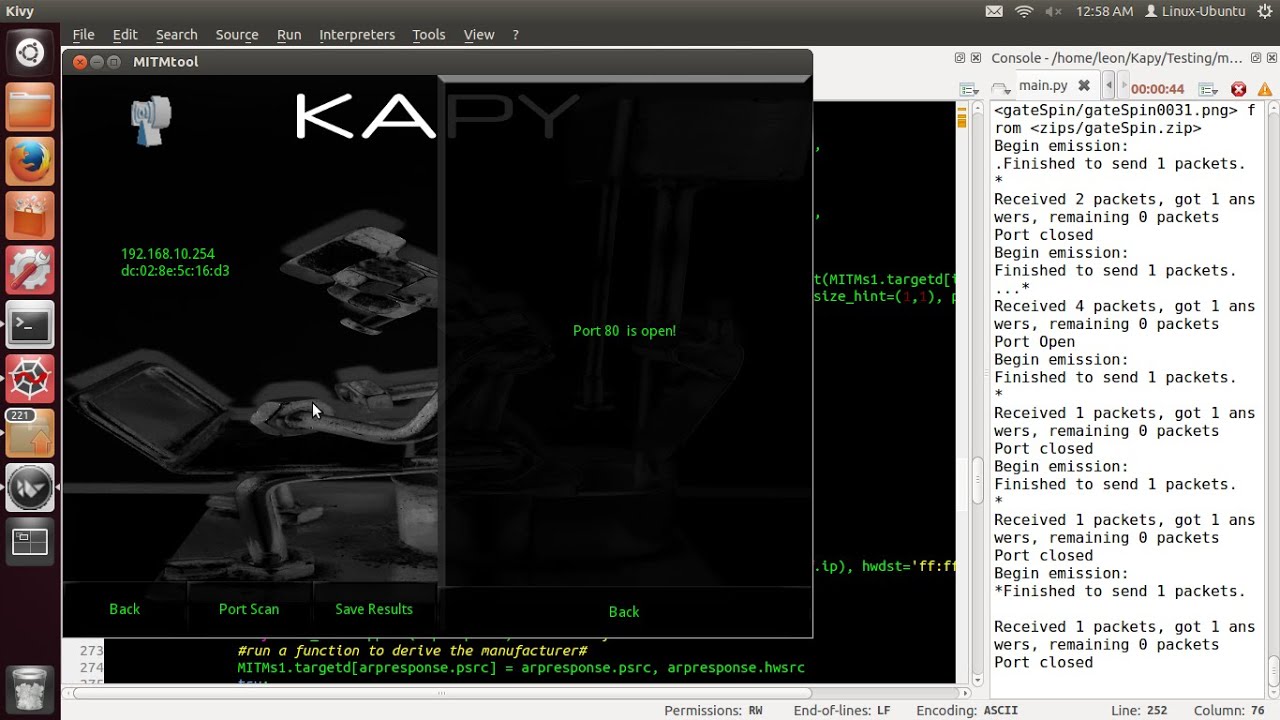Open the Workspace Switcher icon
Image resolution: width=1280 pixels, height=720 pixels.
30,543
